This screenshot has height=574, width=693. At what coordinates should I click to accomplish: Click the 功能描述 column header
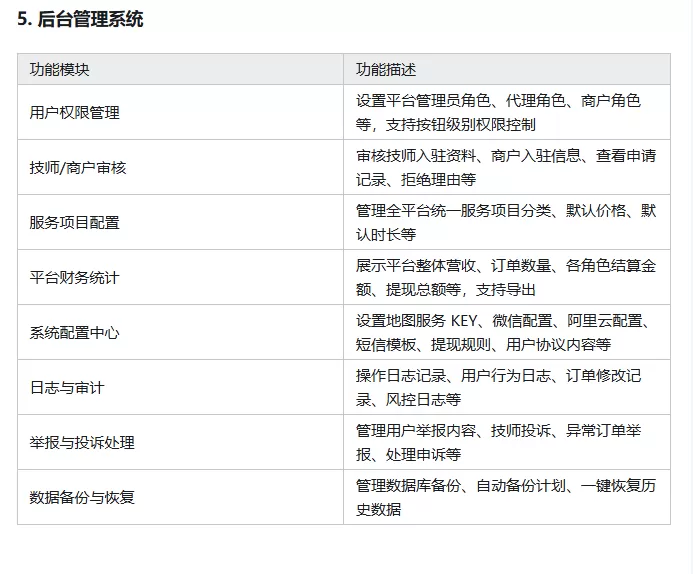click(386, 69)
